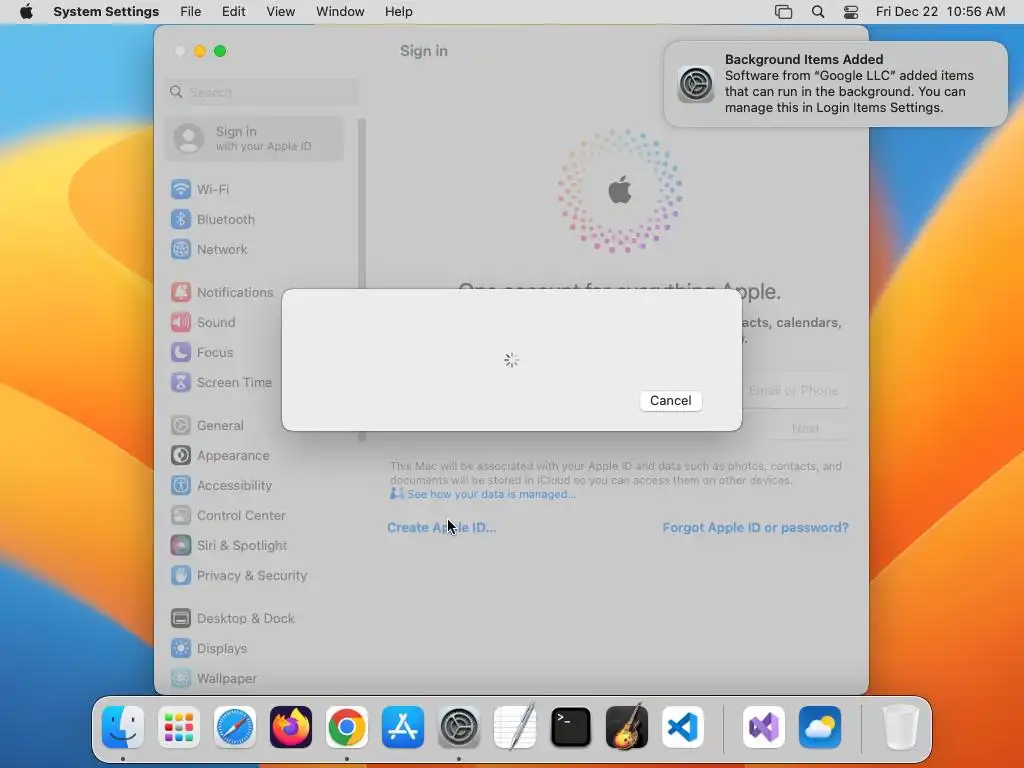Select the Wallpaper icon in sidebar
Screen dimensions: 1024x768
coord(181,679)
